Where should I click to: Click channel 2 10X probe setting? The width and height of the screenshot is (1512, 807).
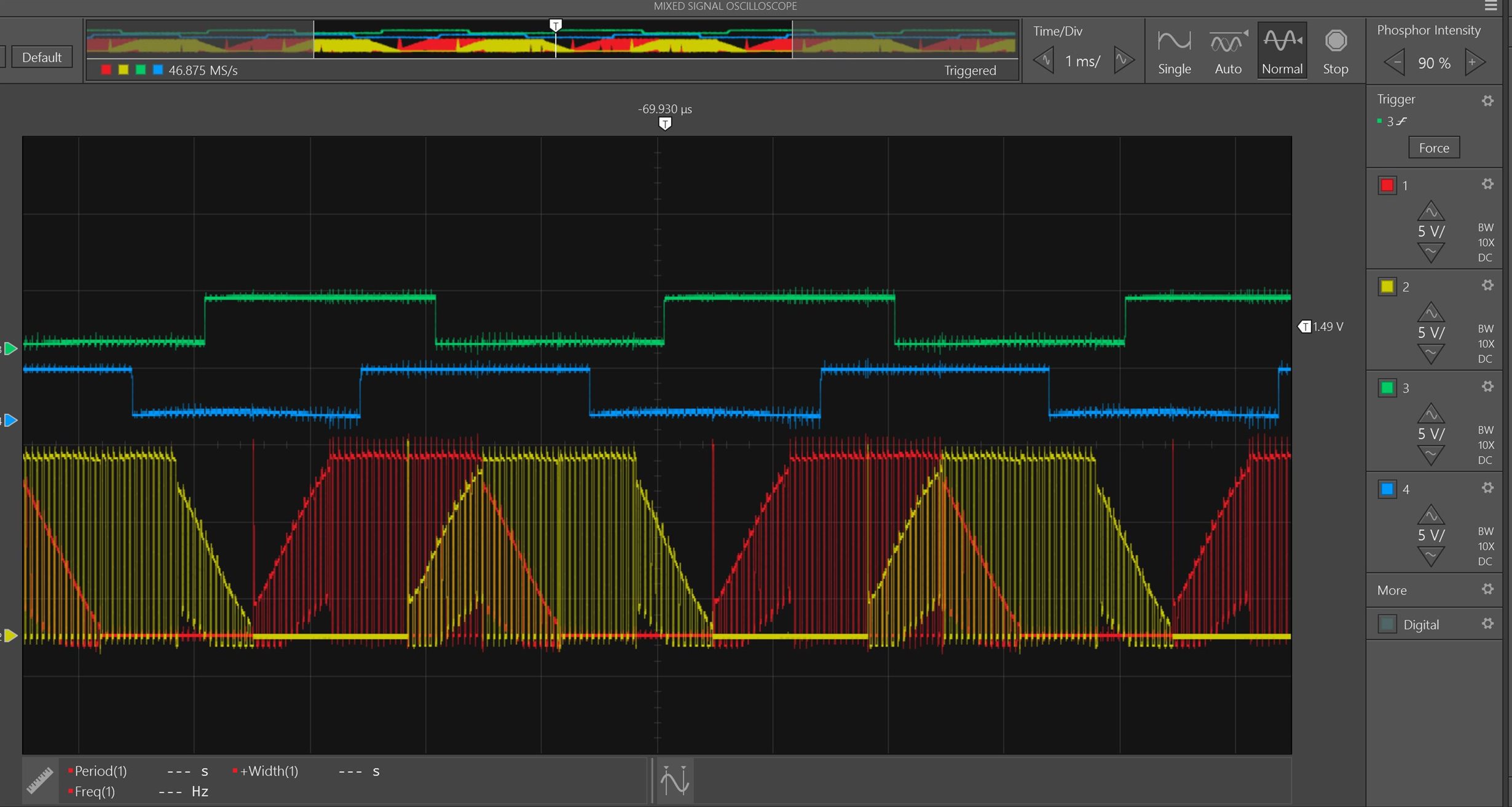1486,344
